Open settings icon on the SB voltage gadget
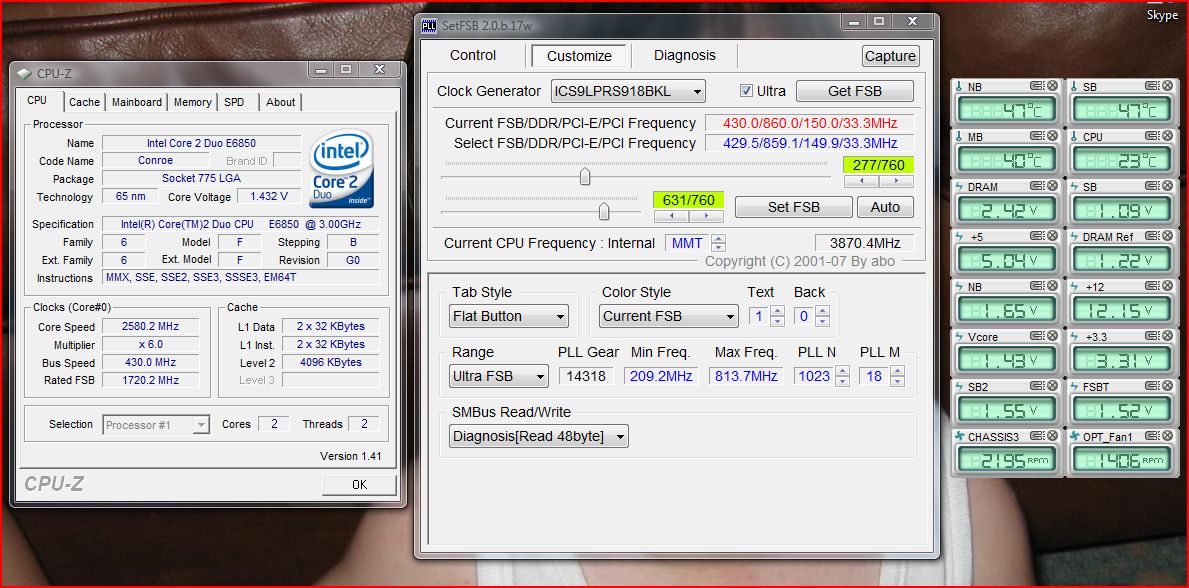The image size is (1189, 588). click(1152, 187)
